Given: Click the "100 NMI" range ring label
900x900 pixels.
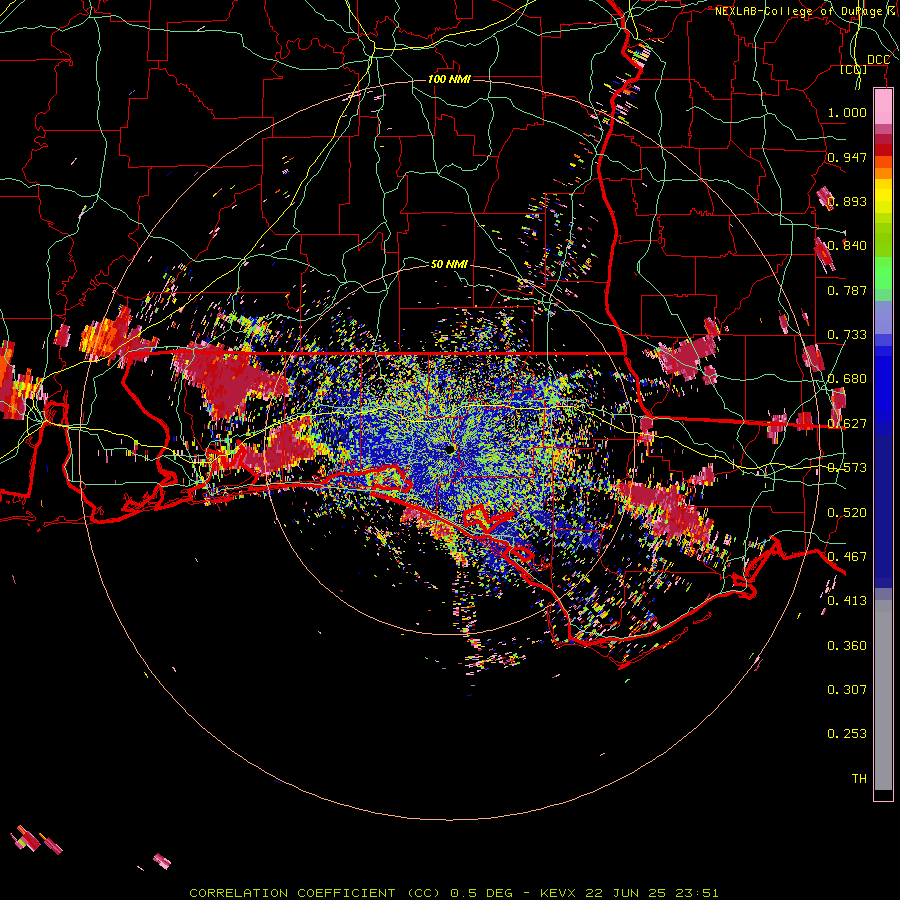Looking at the screenshot, I should pos(449,79).
